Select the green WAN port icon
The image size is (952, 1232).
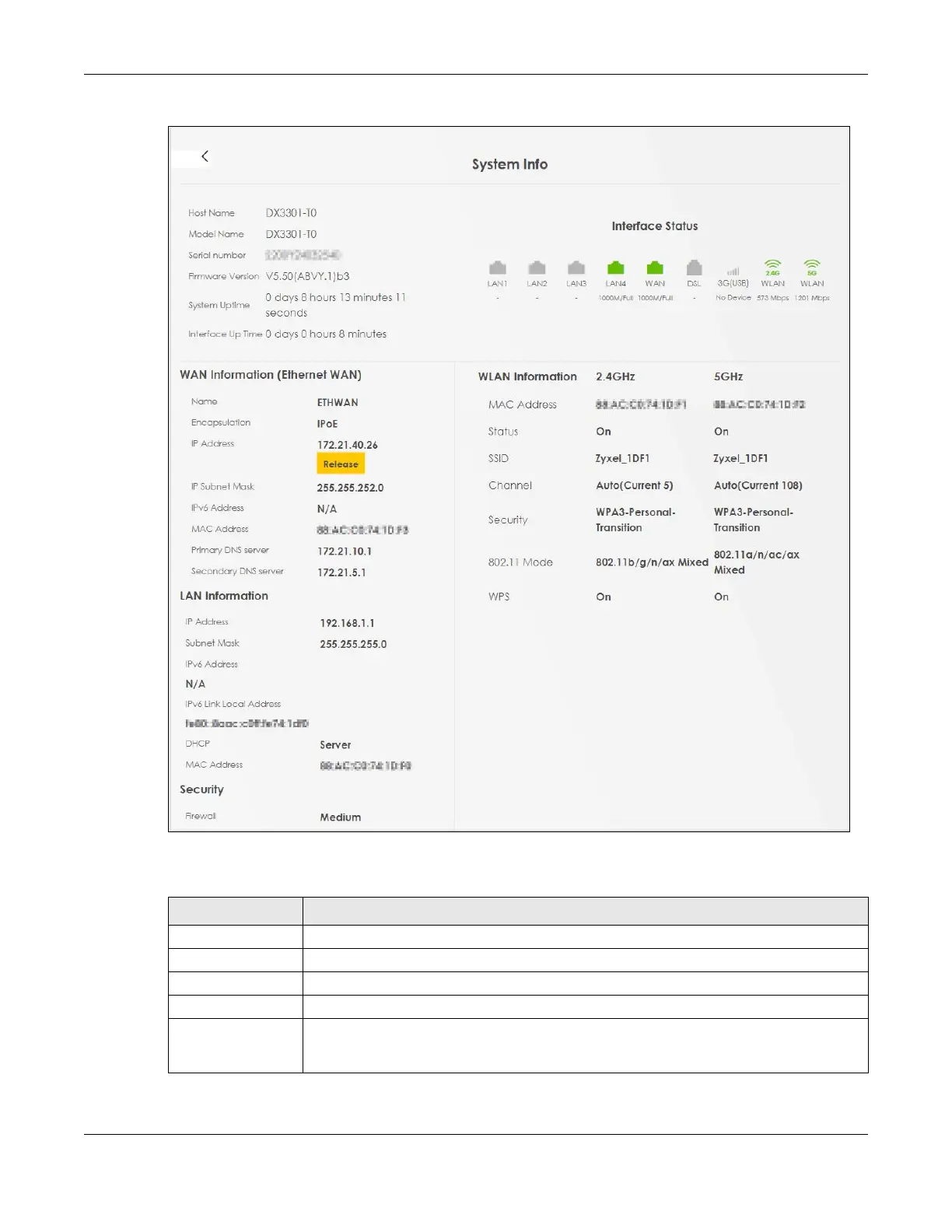[x=655, y=268]
